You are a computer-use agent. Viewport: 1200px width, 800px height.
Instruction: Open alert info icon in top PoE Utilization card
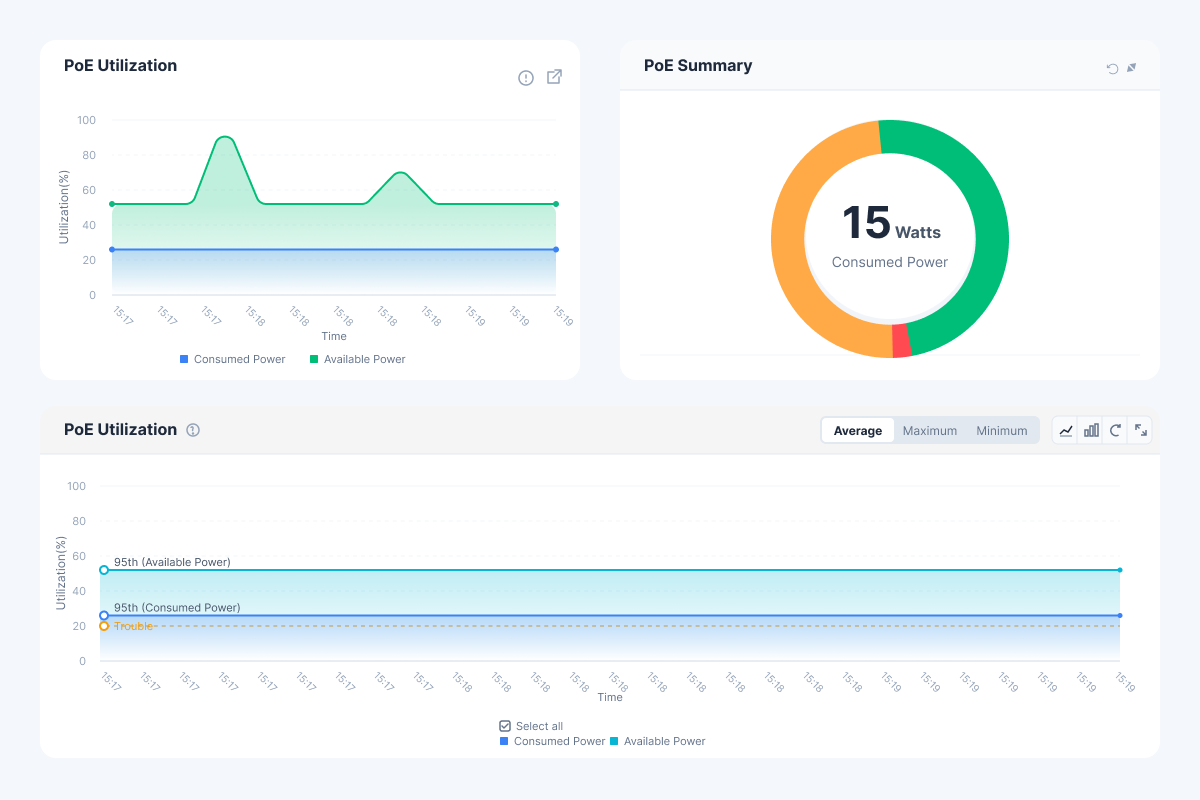tap(526, 78)
